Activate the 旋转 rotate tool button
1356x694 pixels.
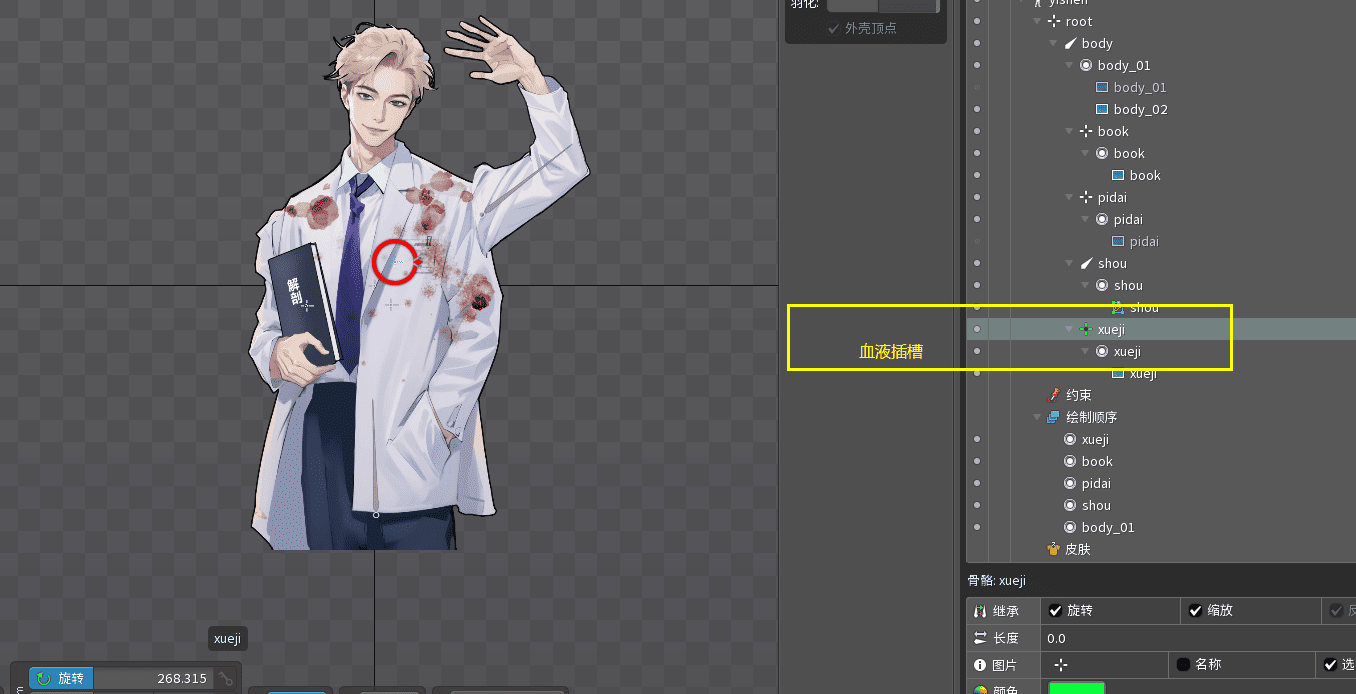coord(61,679)
